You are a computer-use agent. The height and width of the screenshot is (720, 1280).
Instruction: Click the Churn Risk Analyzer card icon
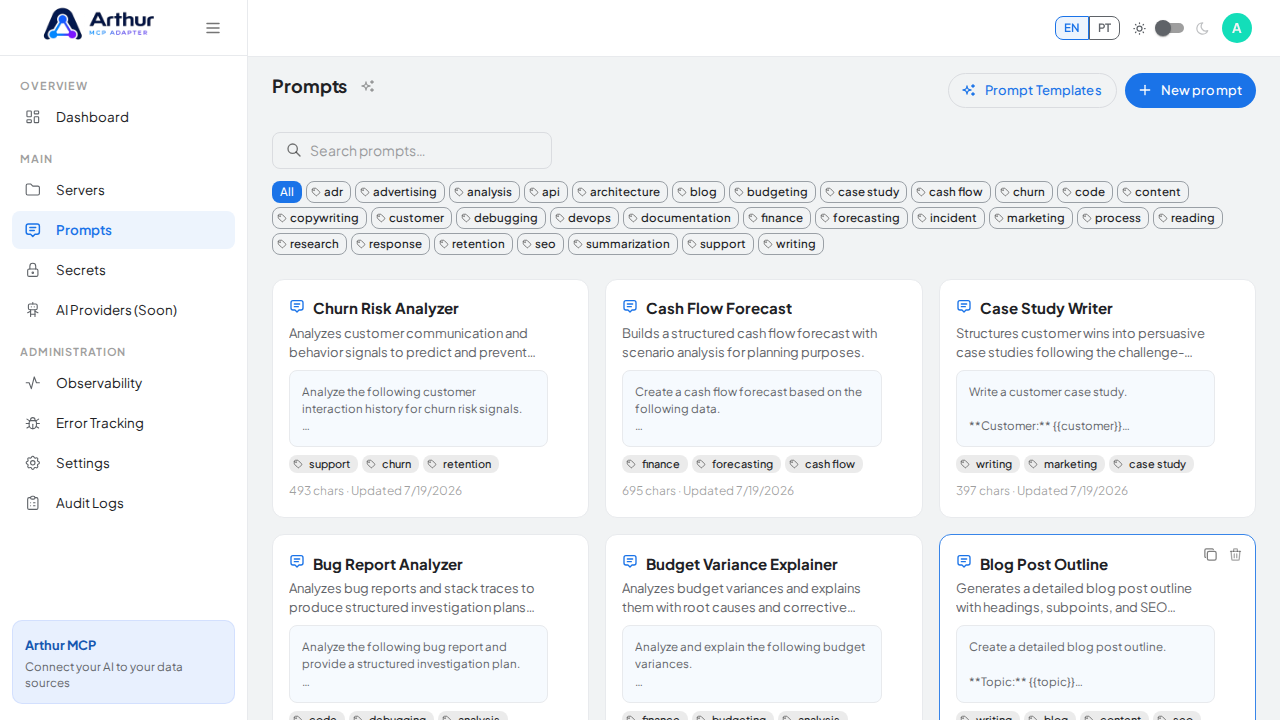click(297, 306)
